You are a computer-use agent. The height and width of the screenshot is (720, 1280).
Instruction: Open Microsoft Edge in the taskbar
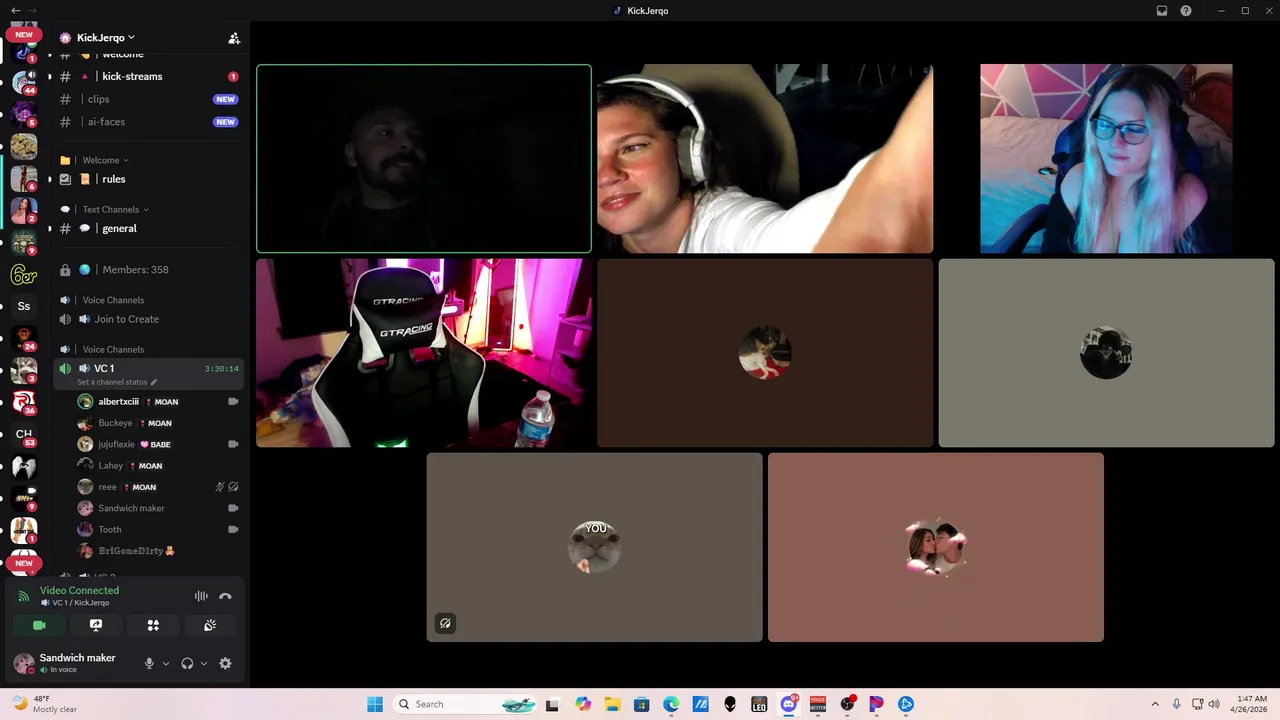[671, 704]
